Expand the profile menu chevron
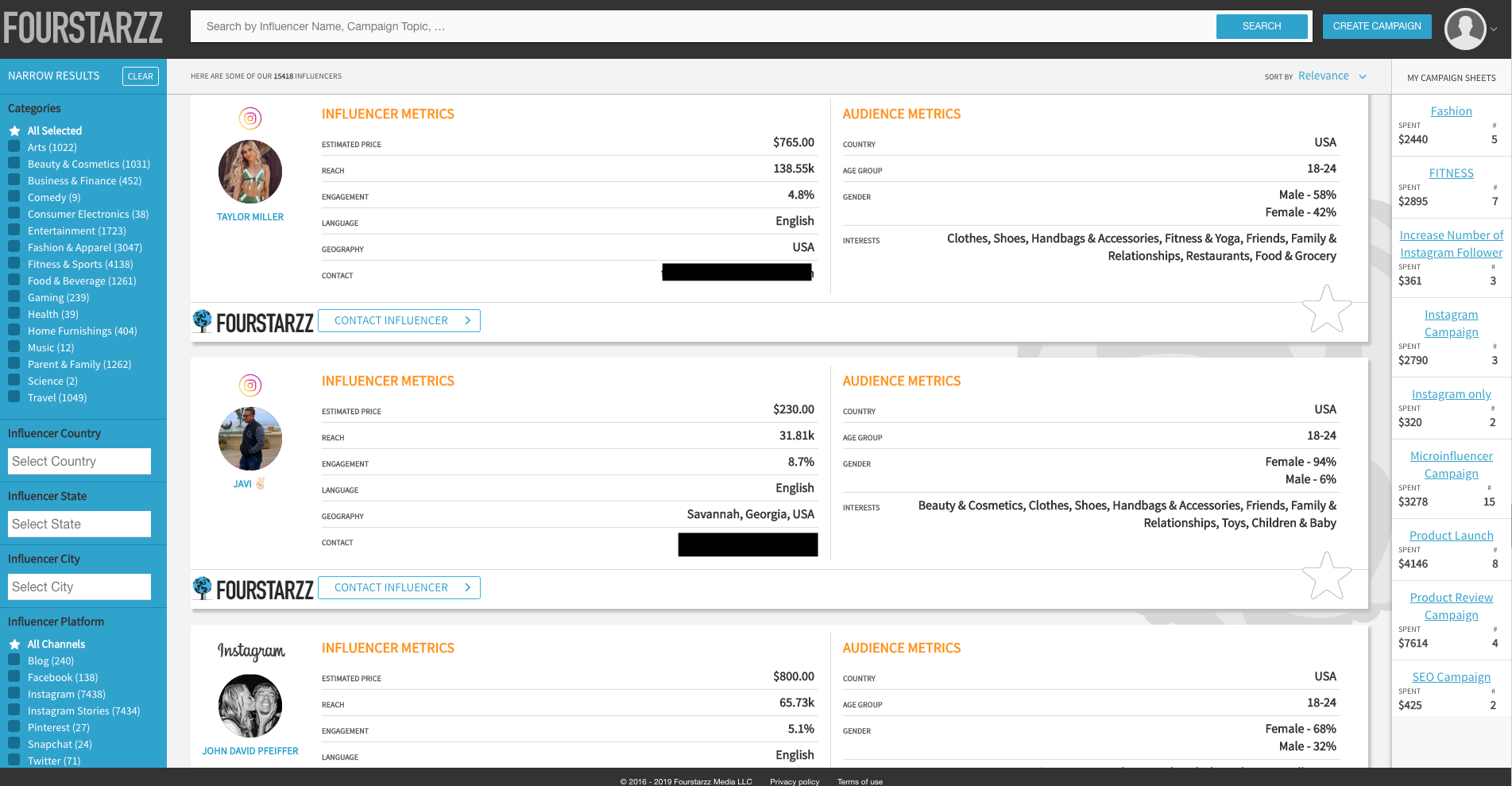This screenshot has height=786, width=1512. (1494, 29)
